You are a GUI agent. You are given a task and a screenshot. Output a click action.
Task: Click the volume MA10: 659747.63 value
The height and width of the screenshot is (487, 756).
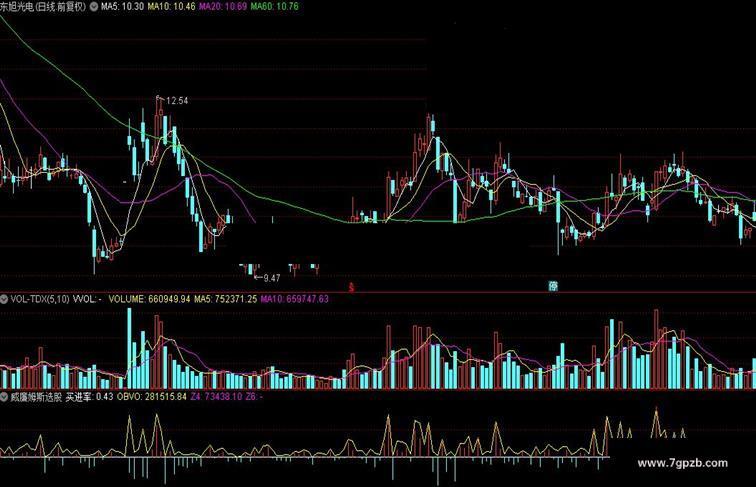[x=295, y=299]
